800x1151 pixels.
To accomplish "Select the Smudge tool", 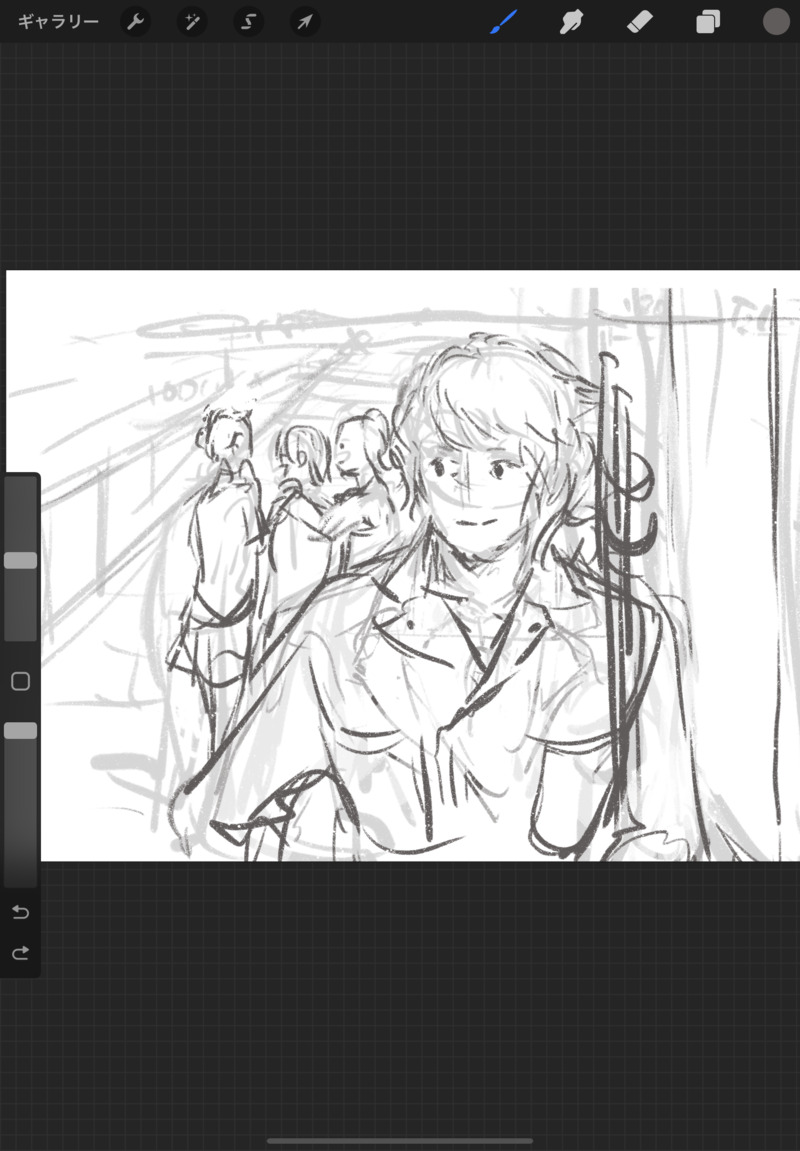I will pyautogui.click(x=571, y=22).
